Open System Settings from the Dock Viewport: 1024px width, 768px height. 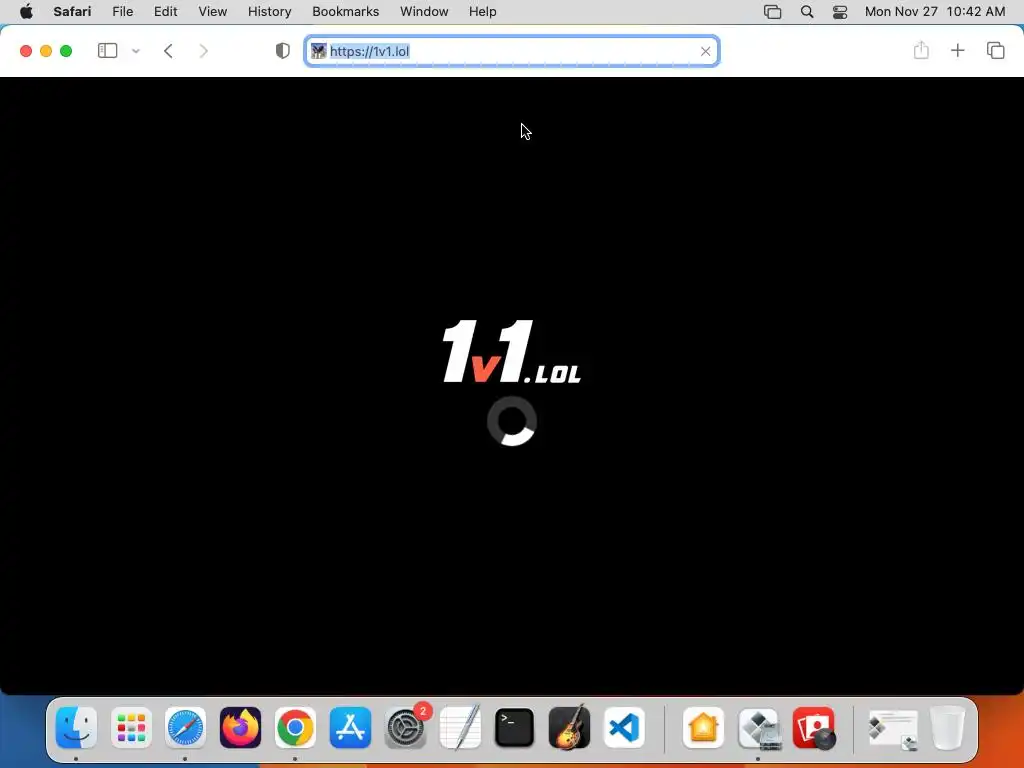pos(406,727)
